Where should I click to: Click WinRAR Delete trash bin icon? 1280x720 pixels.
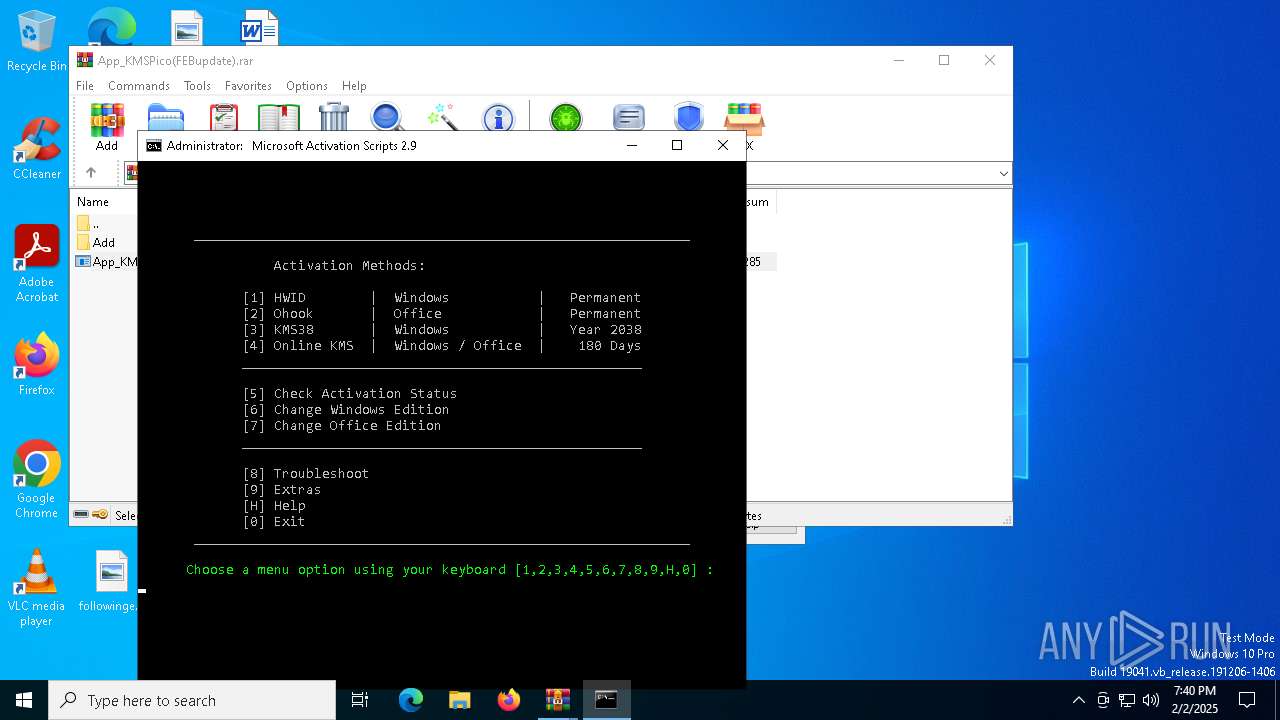pos(334,117)
